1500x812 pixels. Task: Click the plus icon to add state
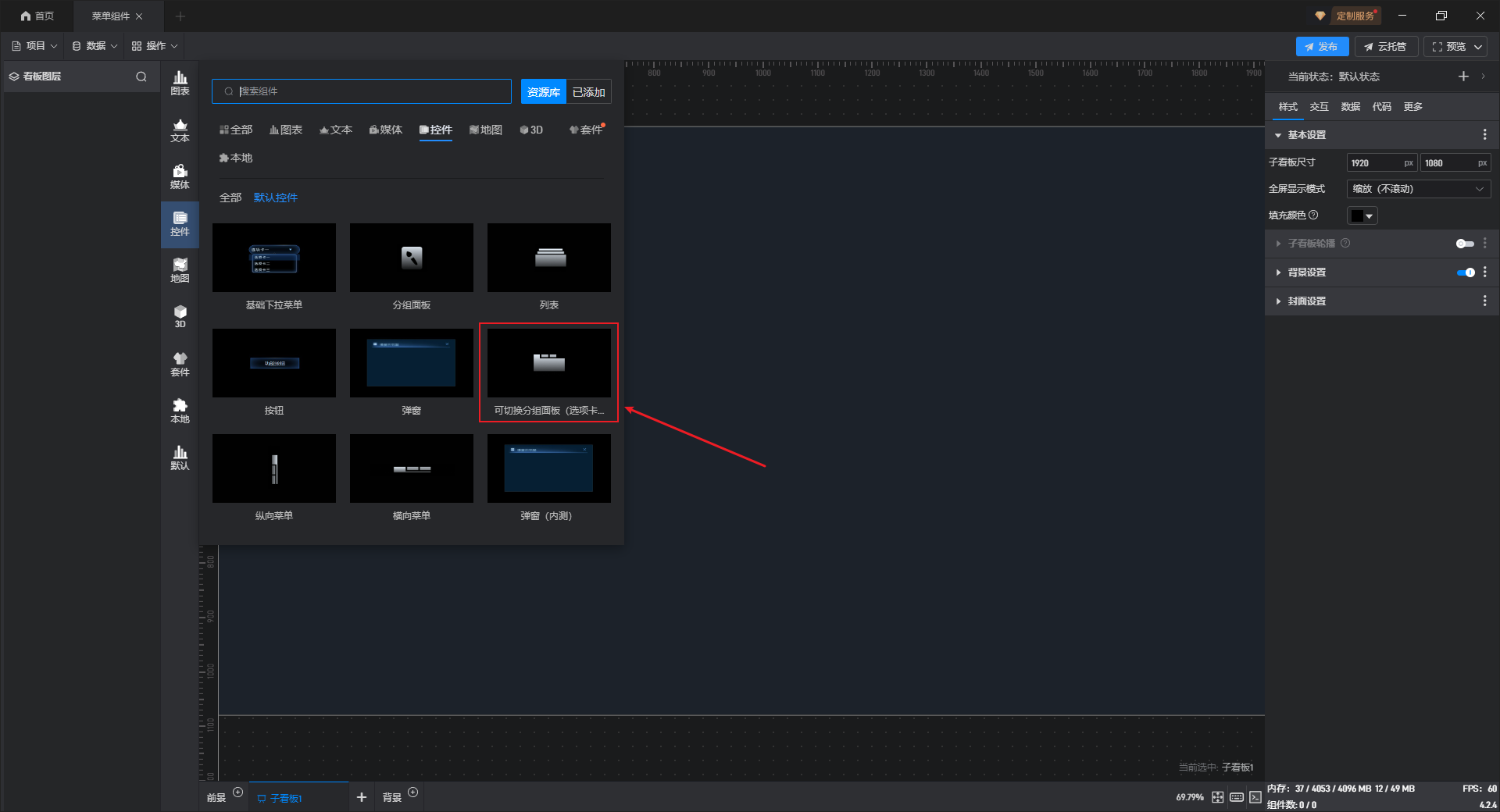(x=1463, y=77)
